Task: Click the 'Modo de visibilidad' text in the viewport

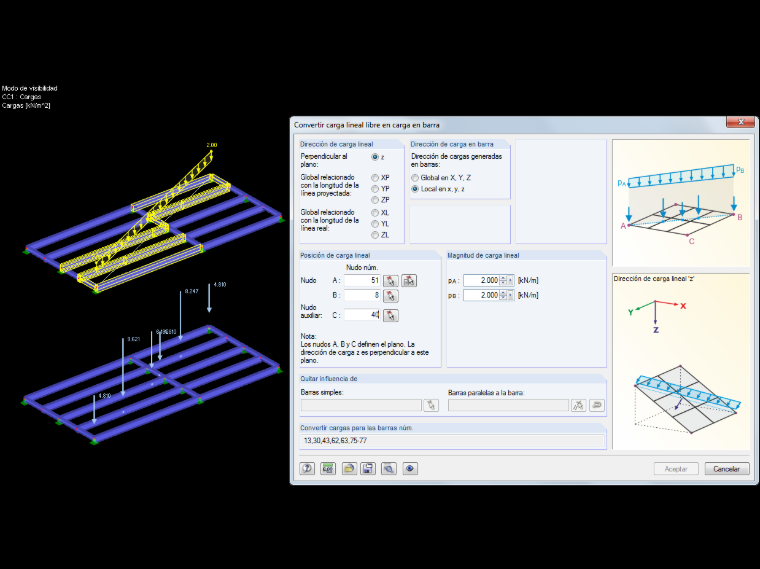Action: point(30,88)
